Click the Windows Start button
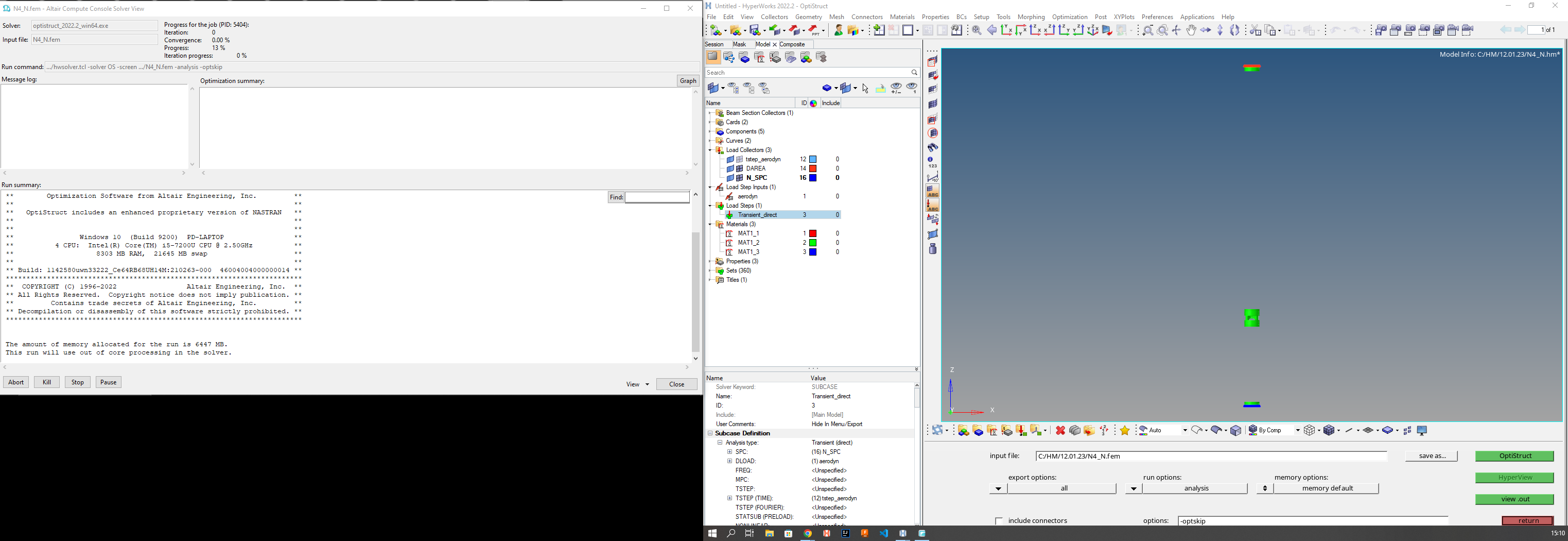This screenshot has width=1568, height=541. 712,534
